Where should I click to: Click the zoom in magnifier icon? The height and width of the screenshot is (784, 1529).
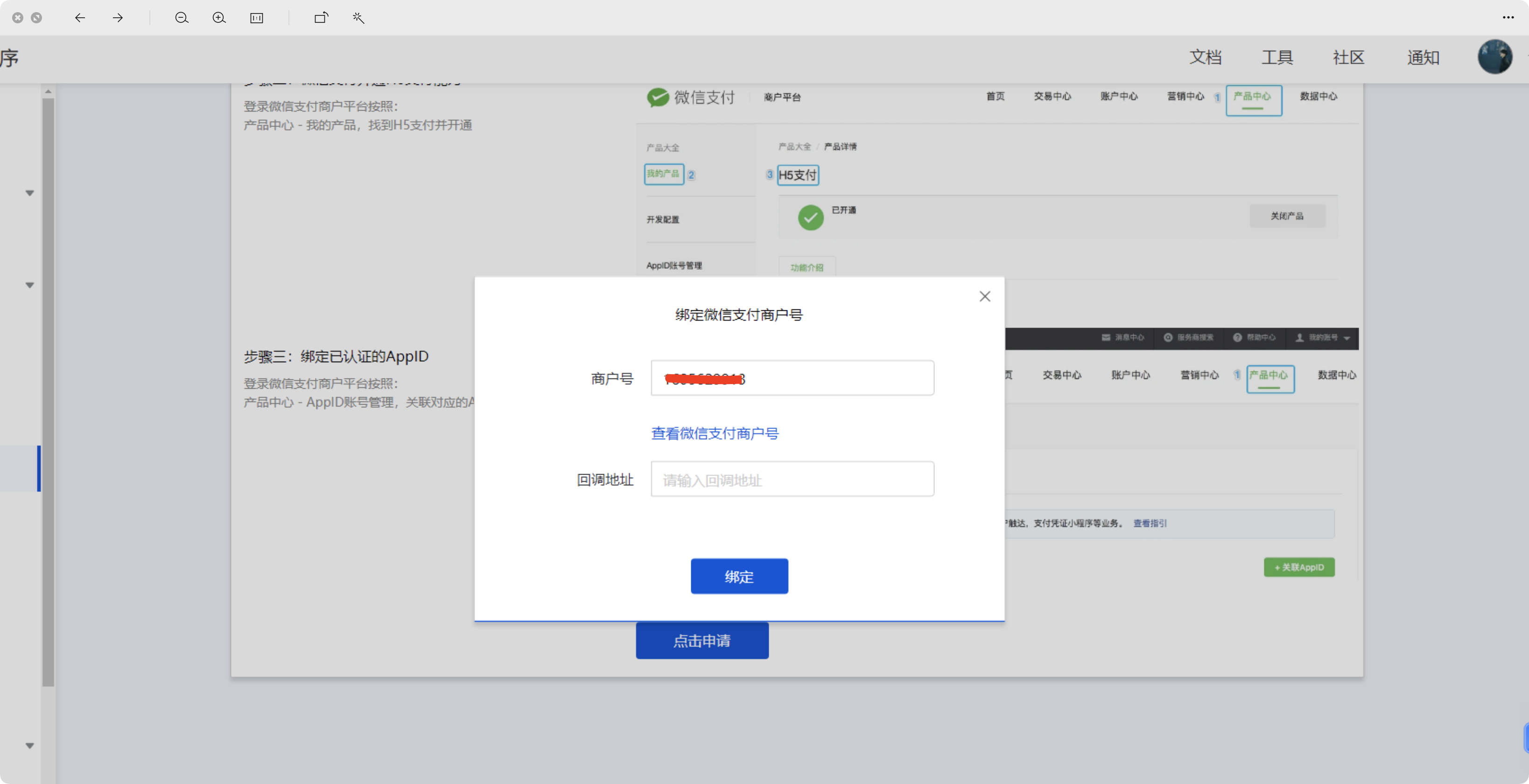[x=219, y=18]
